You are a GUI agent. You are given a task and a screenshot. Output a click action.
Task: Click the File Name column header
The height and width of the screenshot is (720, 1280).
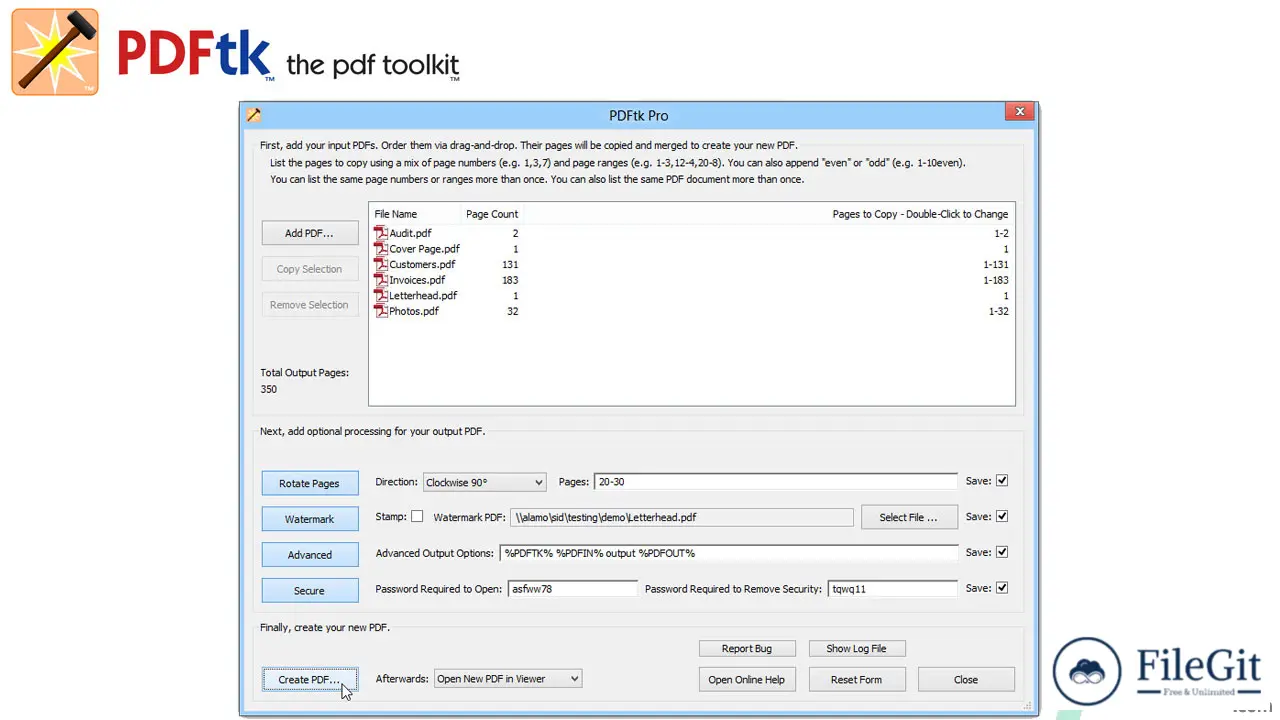(396, 214)
